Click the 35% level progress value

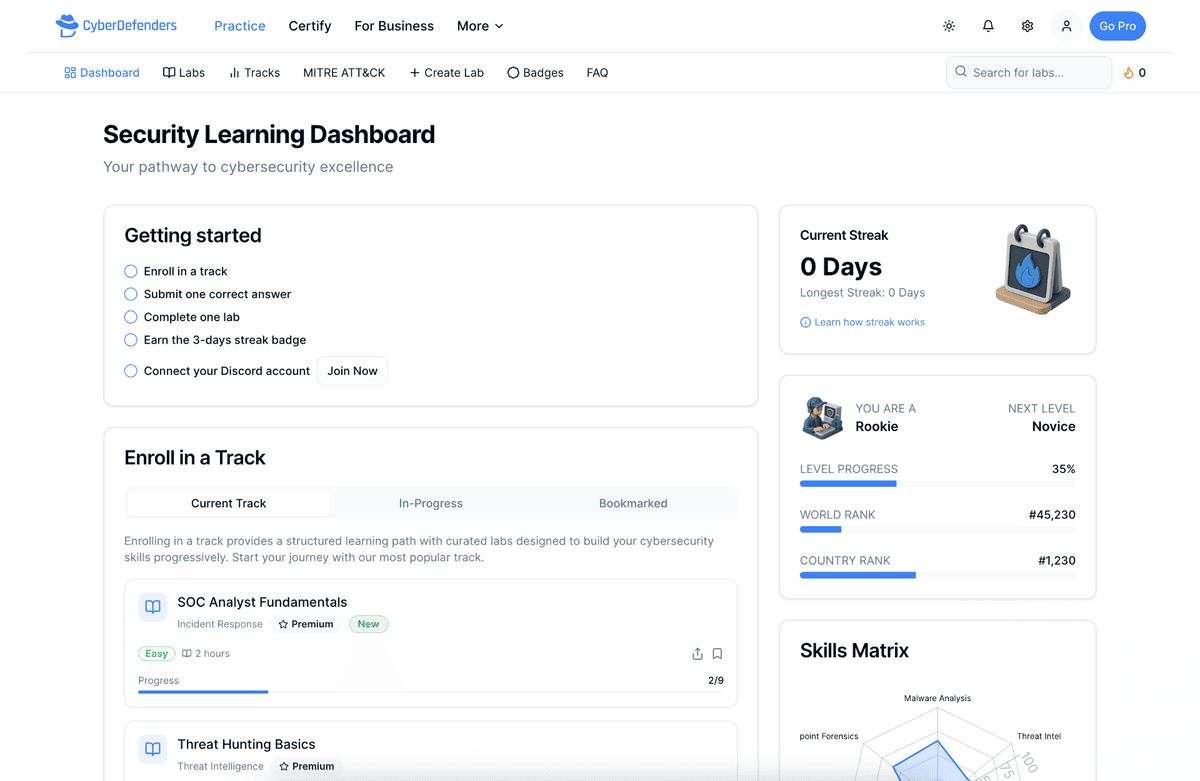point(1064,469)
